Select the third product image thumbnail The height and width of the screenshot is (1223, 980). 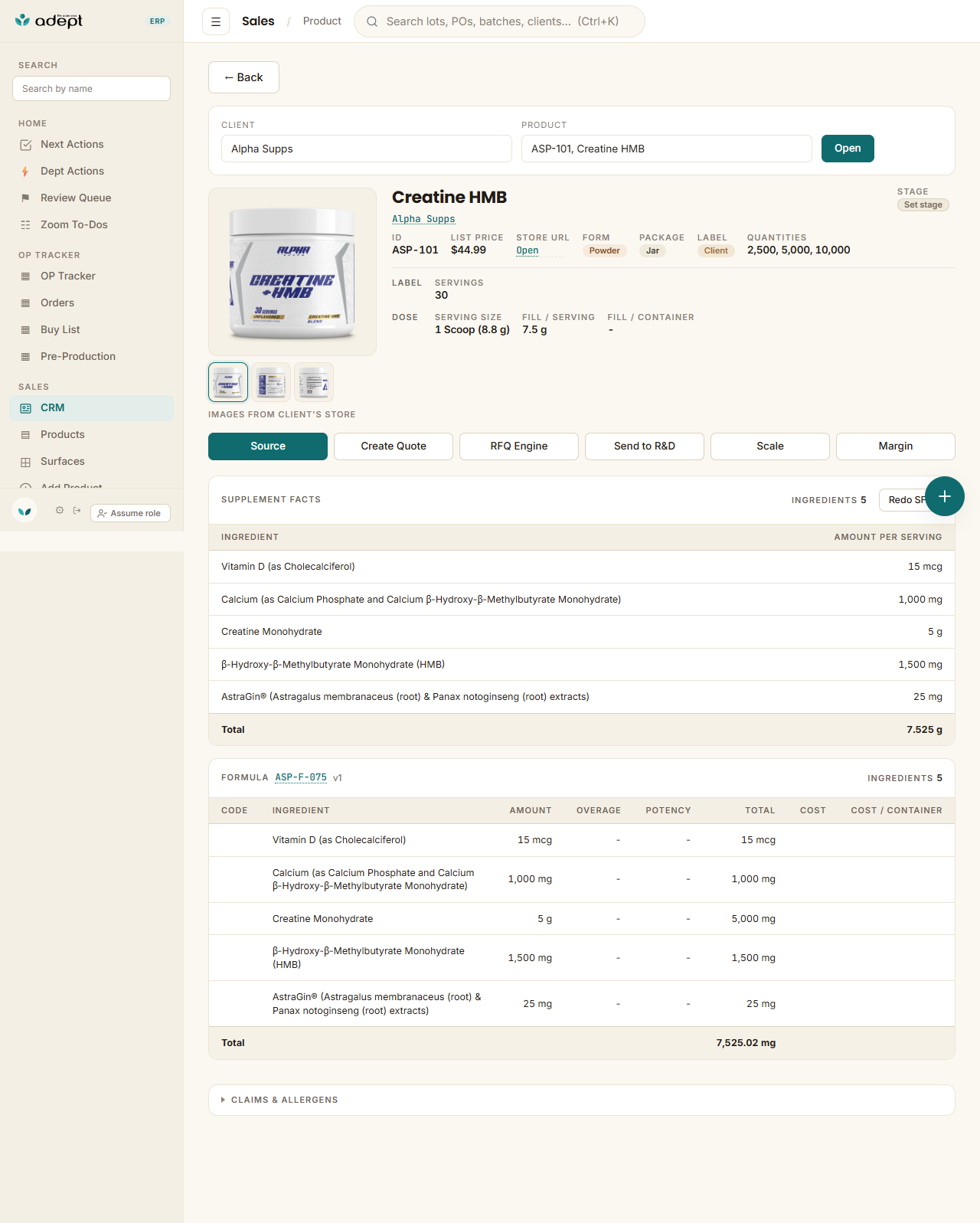(314, 382)
